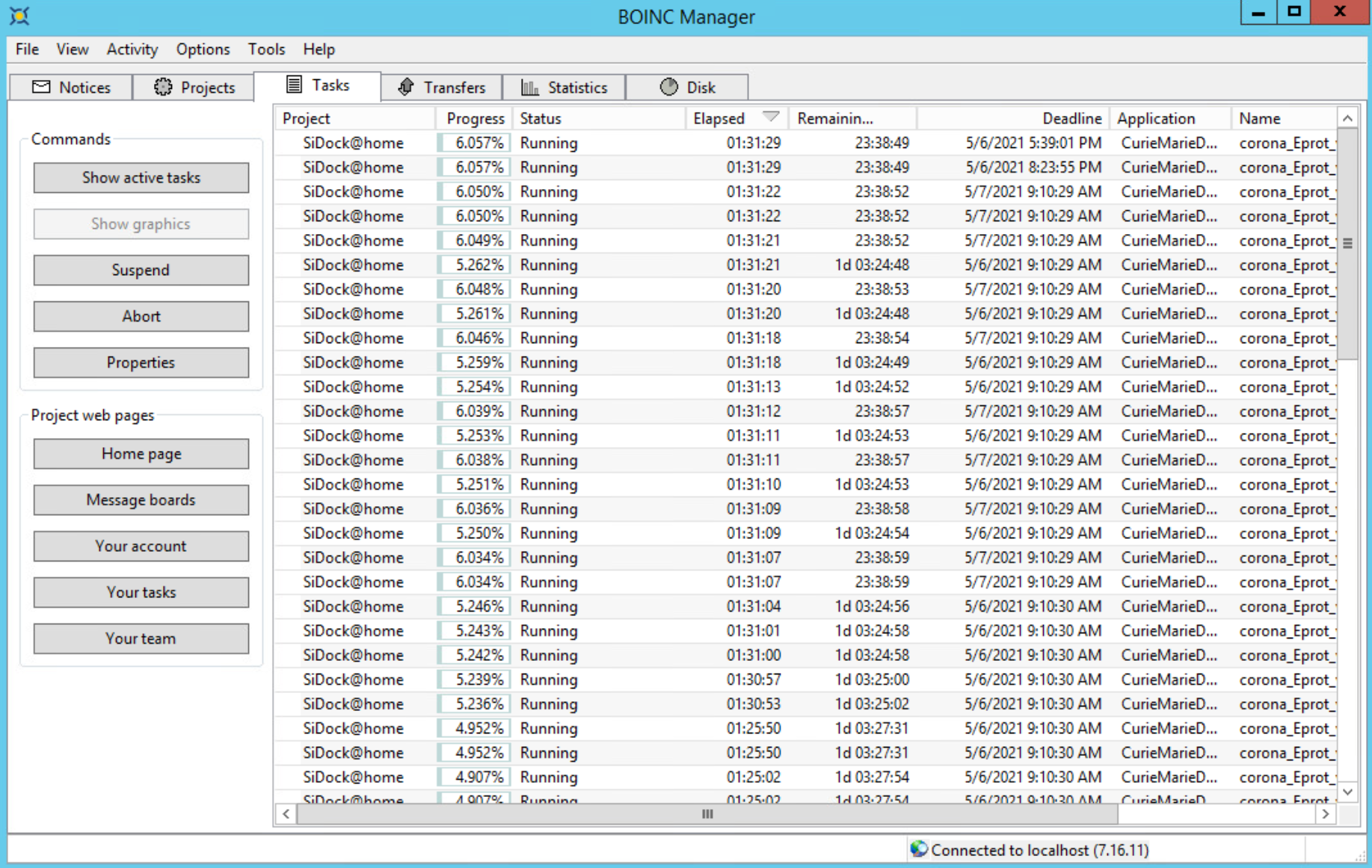
Task: Click the 6.049% progress bar
Action: (474, 241)
